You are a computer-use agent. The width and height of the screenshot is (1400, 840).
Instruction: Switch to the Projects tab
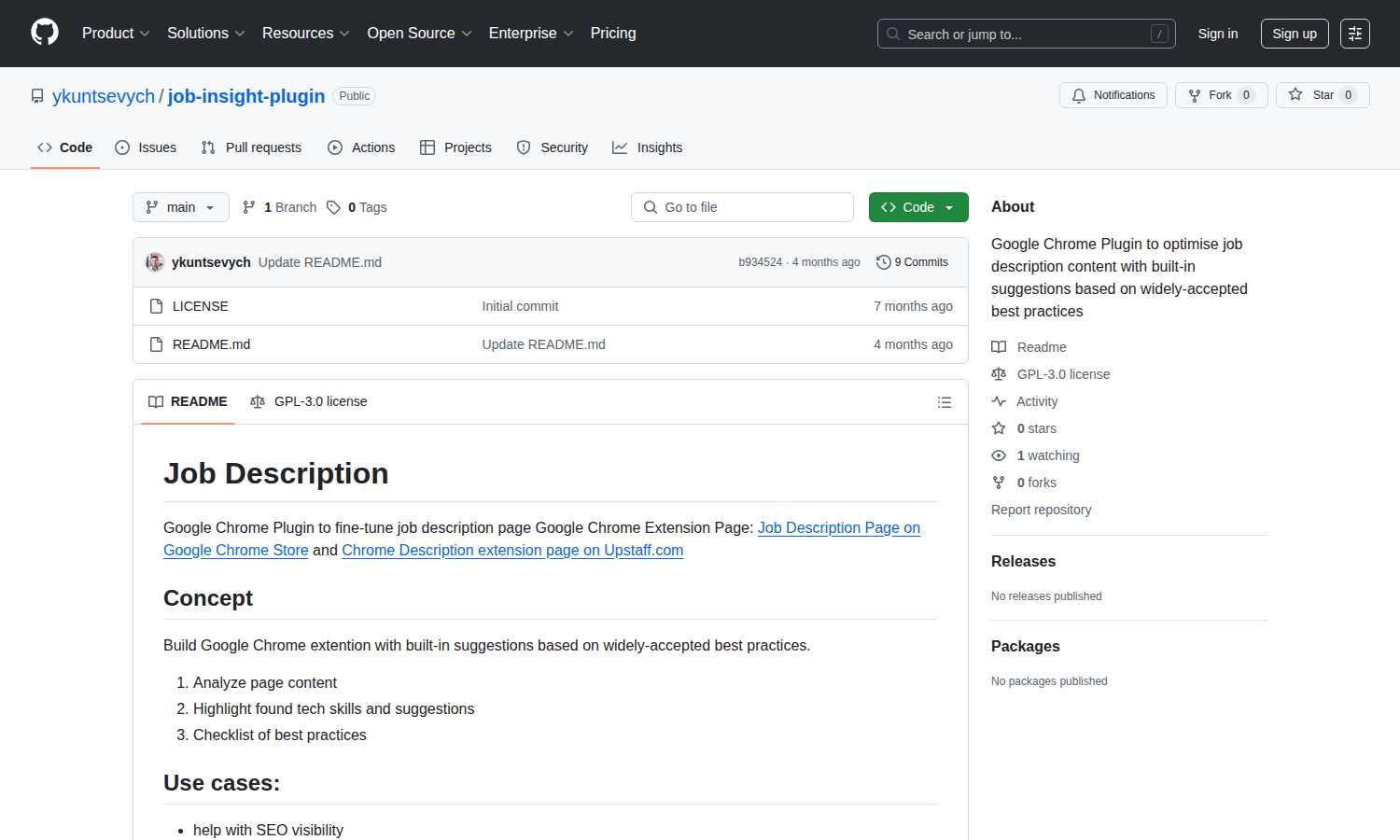(455, 147)
